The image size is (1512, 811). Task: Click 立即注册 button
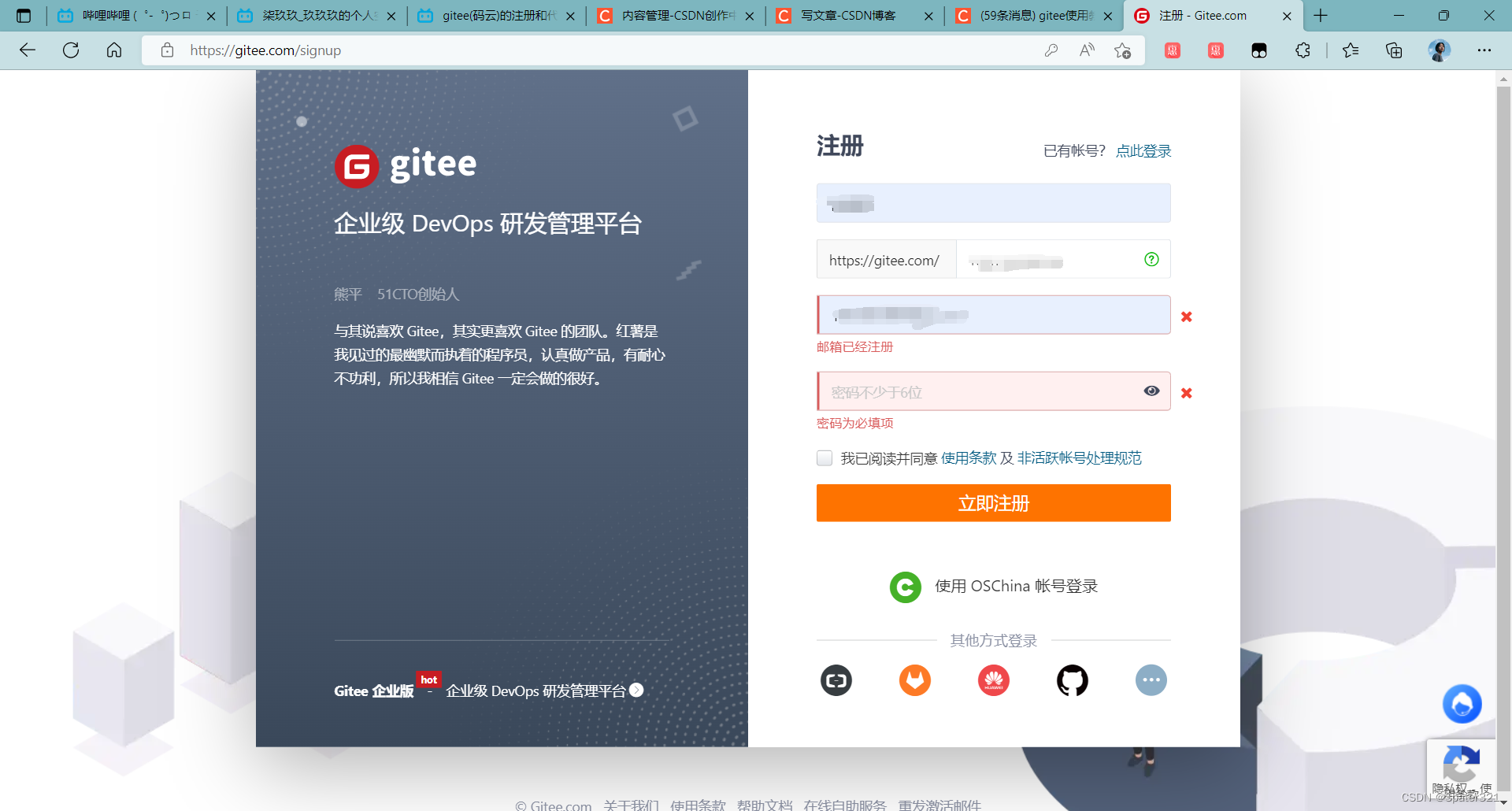pos(994,503)
